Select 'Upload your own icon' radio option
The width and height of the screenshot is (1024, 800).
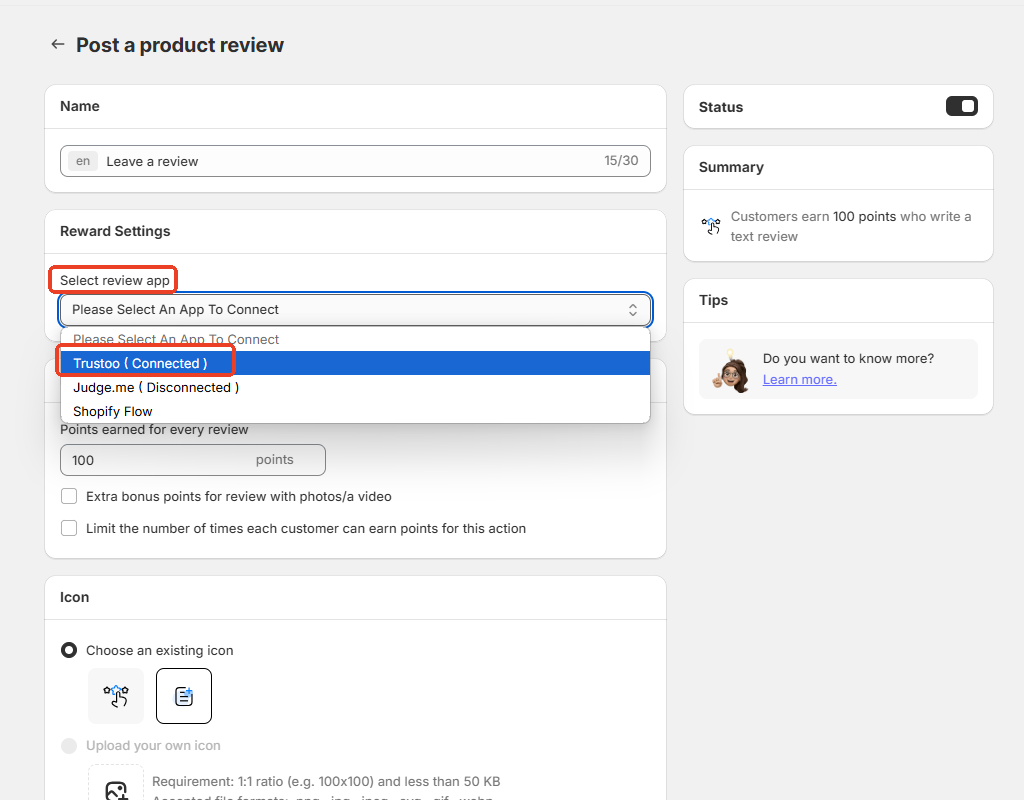pyautogui.click(x=69, y=746)
